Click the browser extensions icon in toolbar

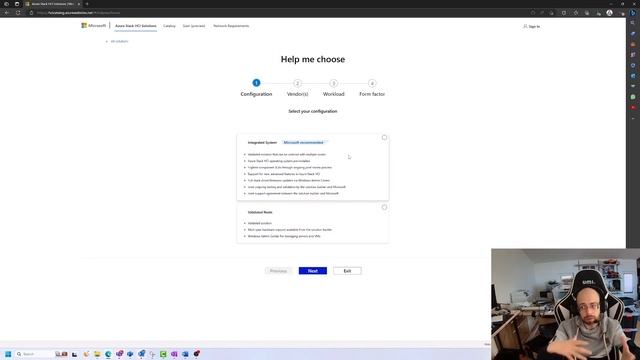(x=564, y=13)
